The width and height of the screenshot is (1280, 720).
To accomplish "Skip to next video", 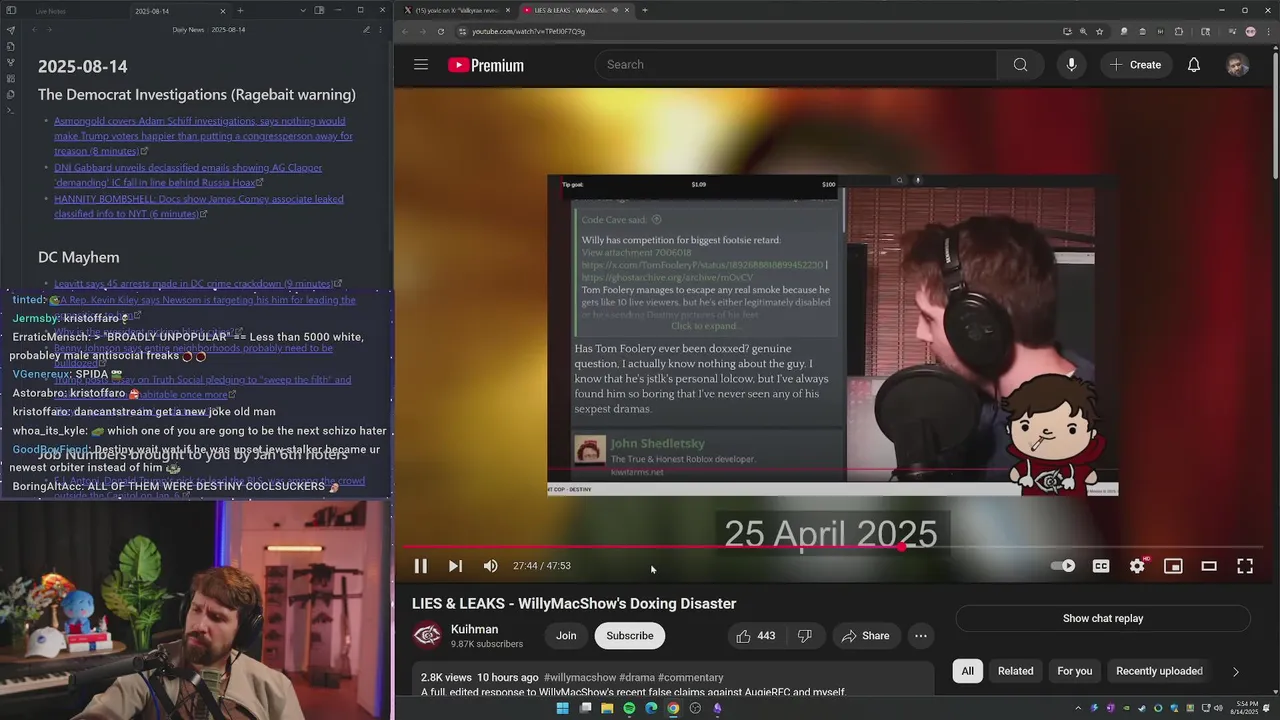I will click(455, 566).
